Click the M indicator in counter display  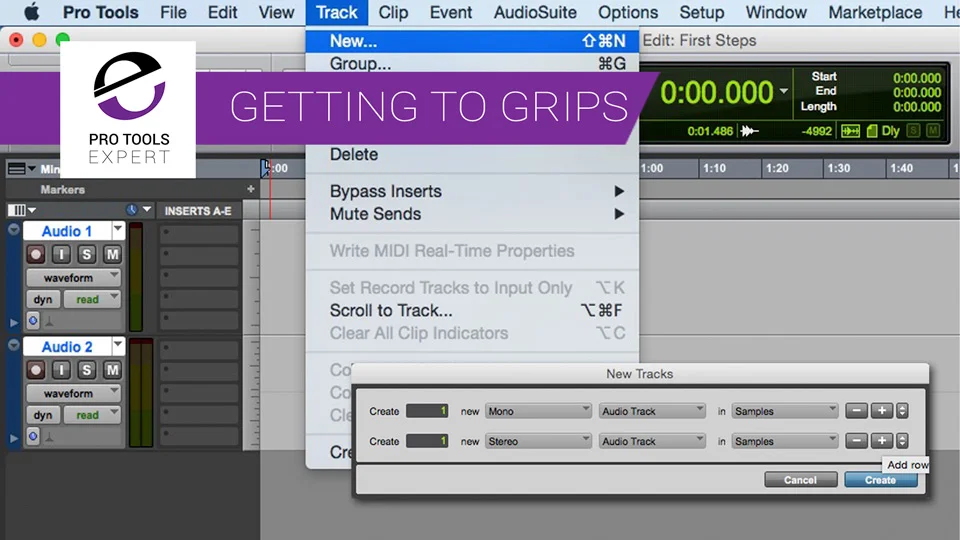coord(933,130)
